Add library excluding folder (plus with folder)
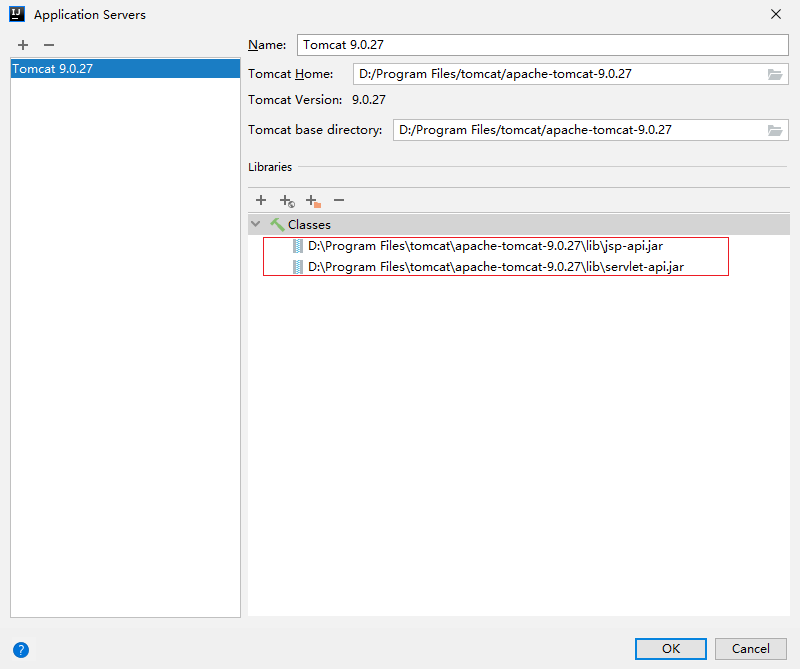This screenshot has width=800, height=669. click(313, 201)
